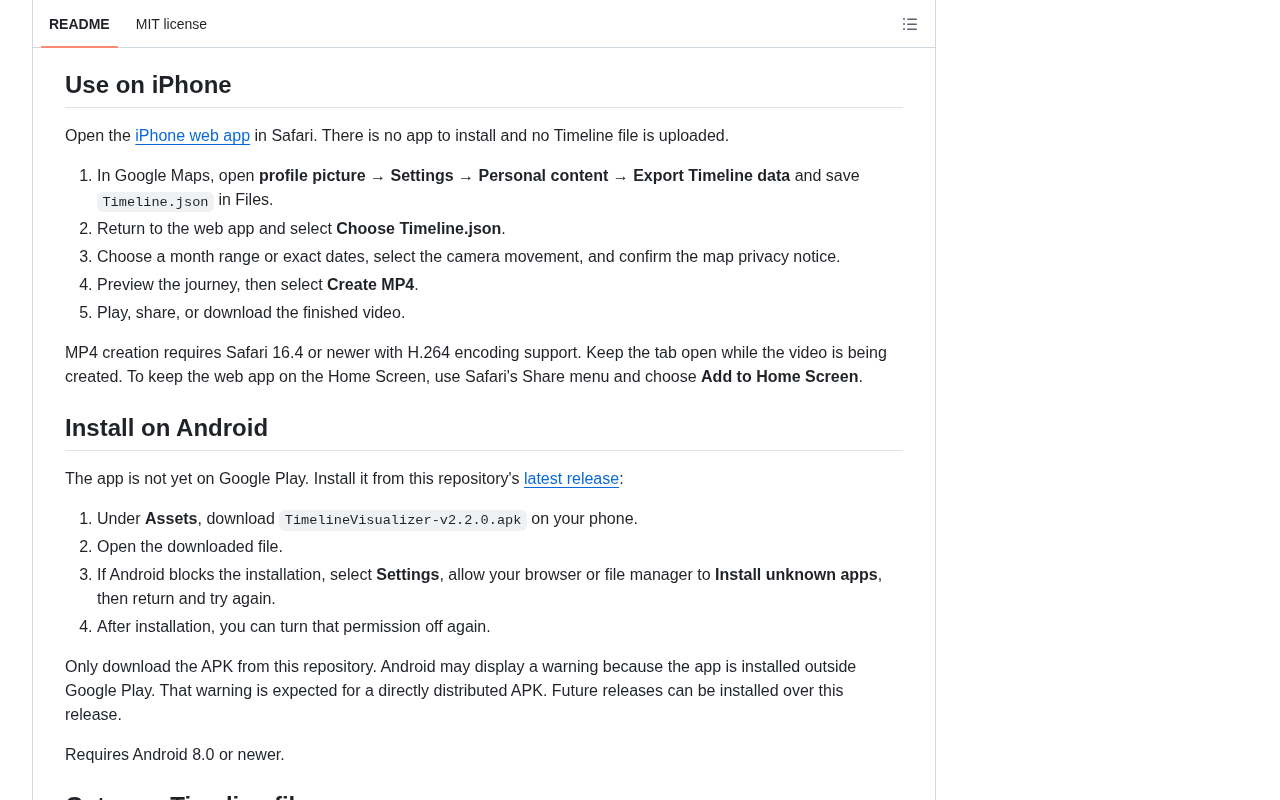Click the bold 'Assets' text
This screenshot has width=1280, height=800.
[x=171, y=518]
